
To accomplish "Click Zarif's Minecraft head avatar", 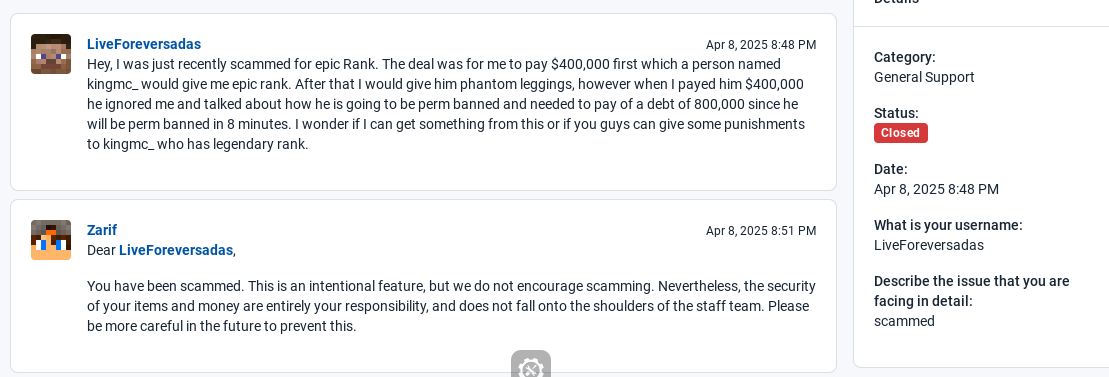I will [51, 240].
